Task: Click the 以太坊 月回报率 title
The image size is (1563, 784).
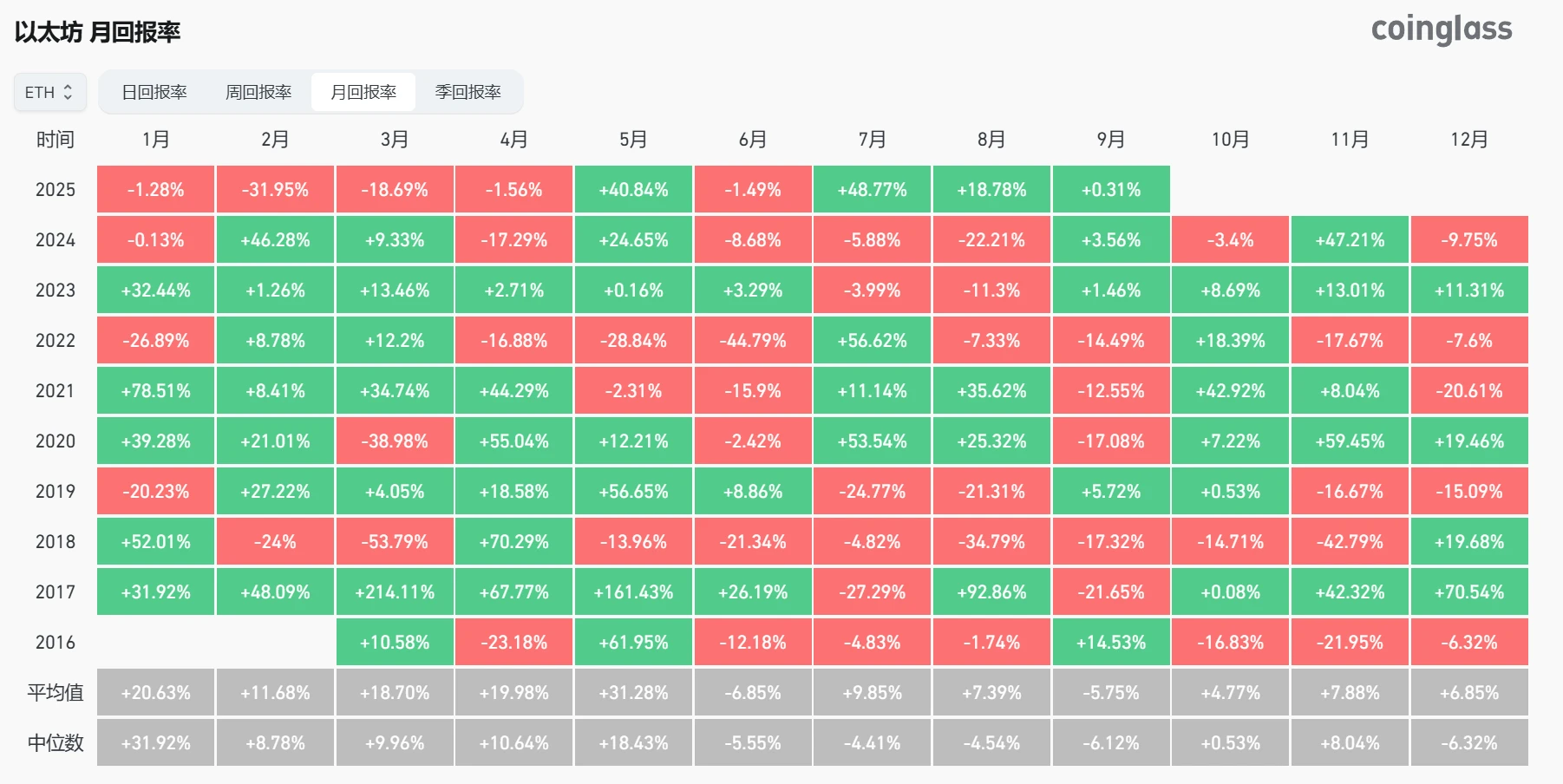Action: (x=97, y=32)
